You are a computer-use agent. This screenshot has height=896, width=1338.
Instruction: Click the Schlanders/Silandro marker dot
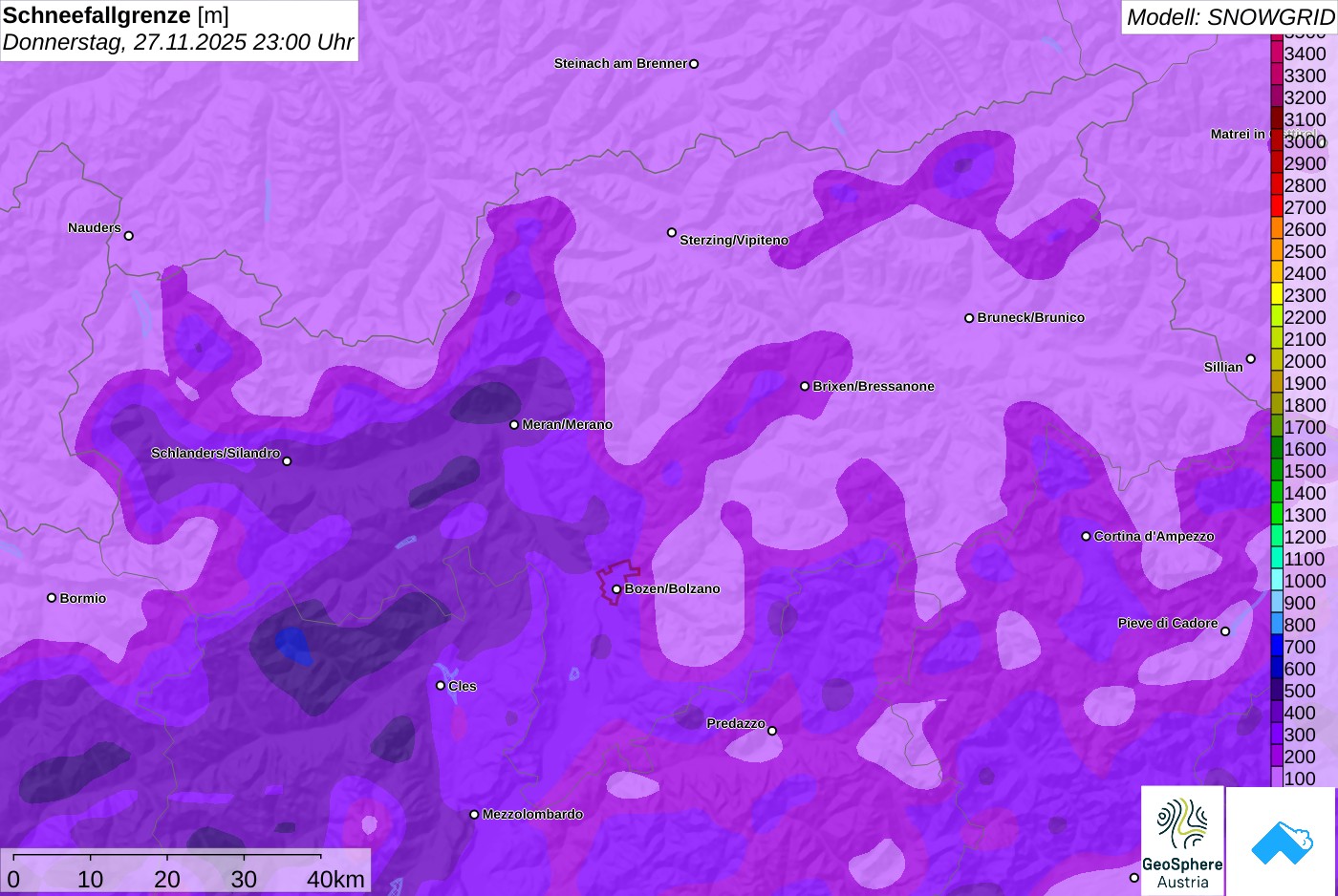coord(287,461)
